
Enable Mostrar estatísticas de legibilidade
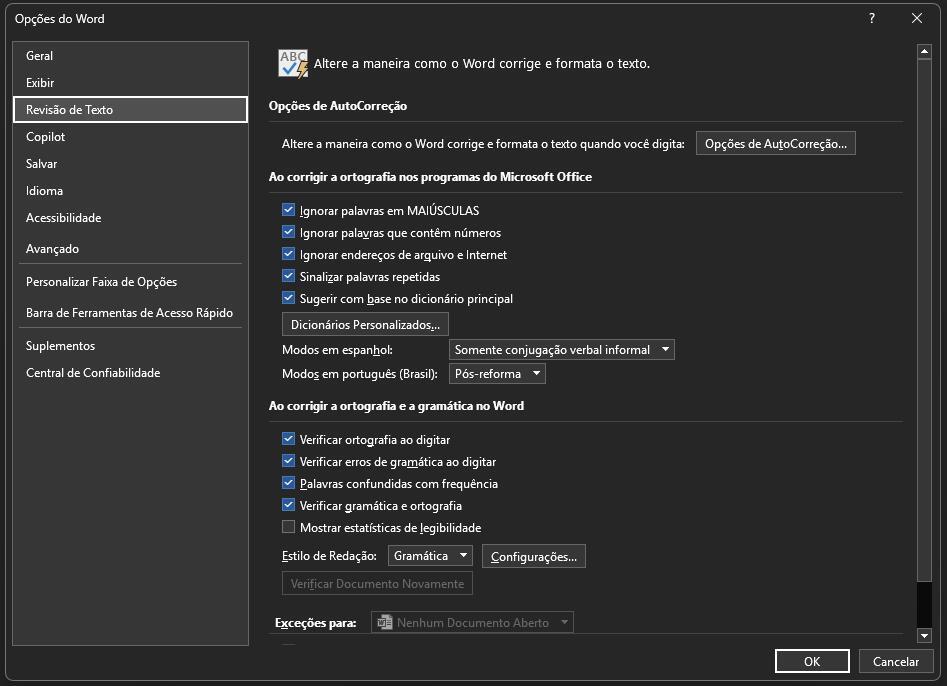[x=289, y=527]
